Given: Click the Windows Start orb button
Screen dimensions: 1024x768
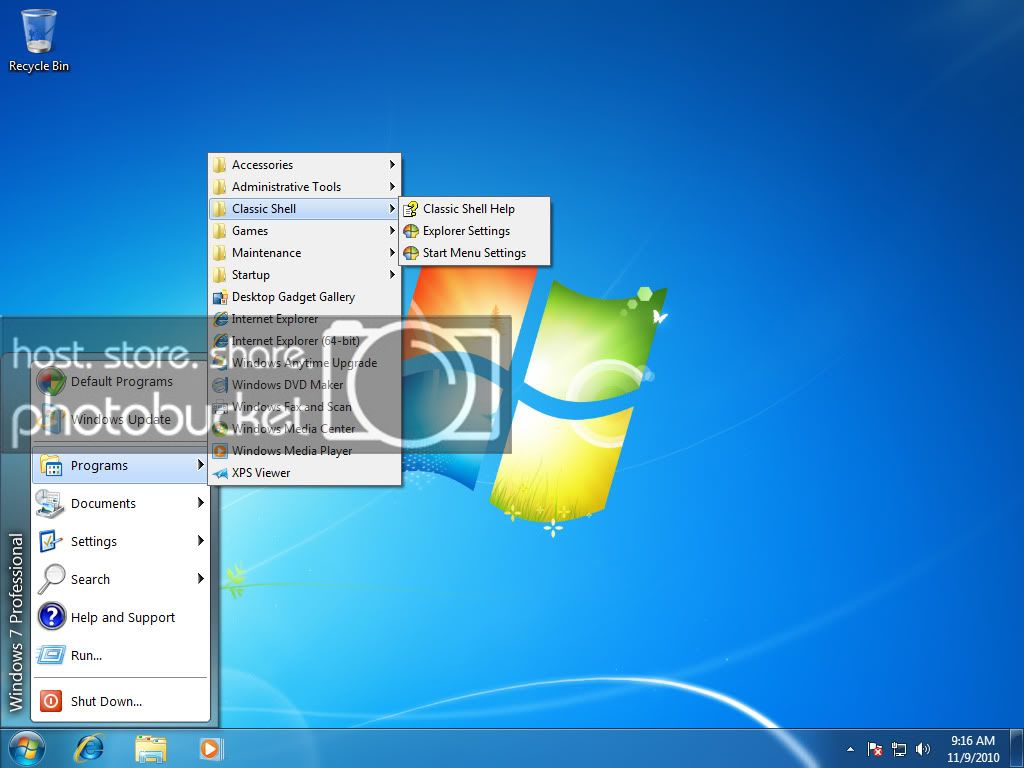Looking at the screenshot, I should pyautogui.click(x=27, y=748).
